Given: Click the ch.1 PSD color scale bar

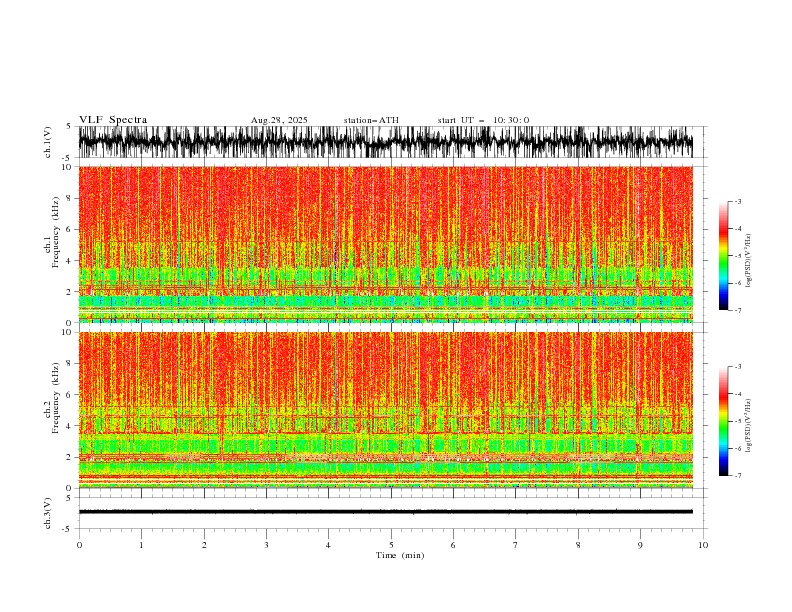Looking at the screenshot, I should pos(723,256).
